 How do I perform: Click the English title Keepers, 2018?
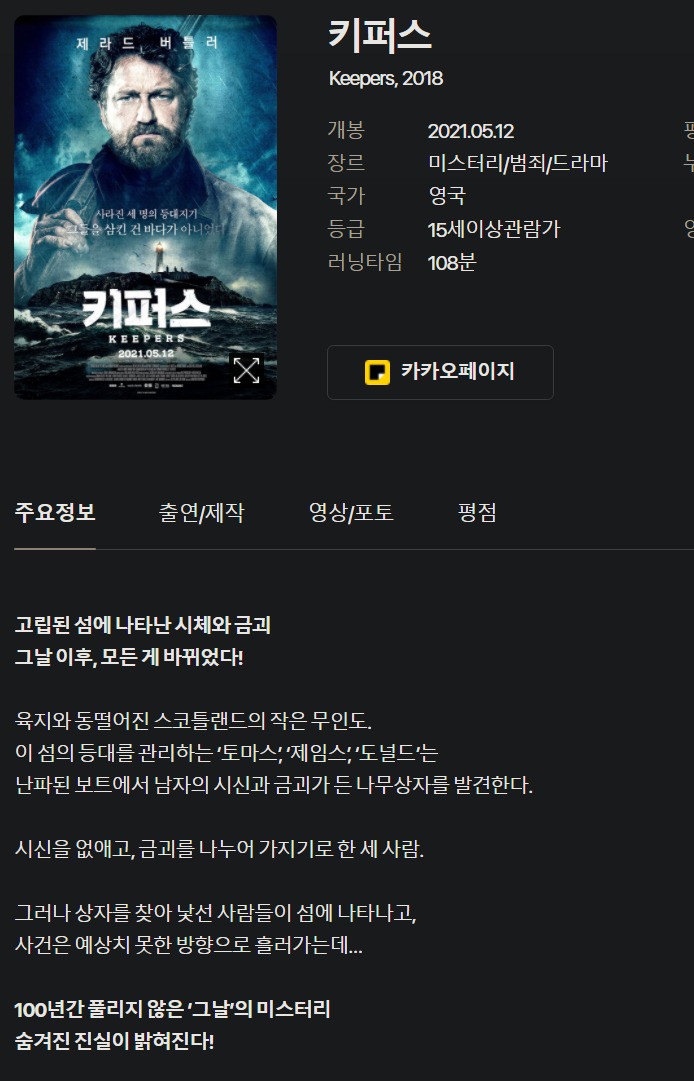(386, 79)
